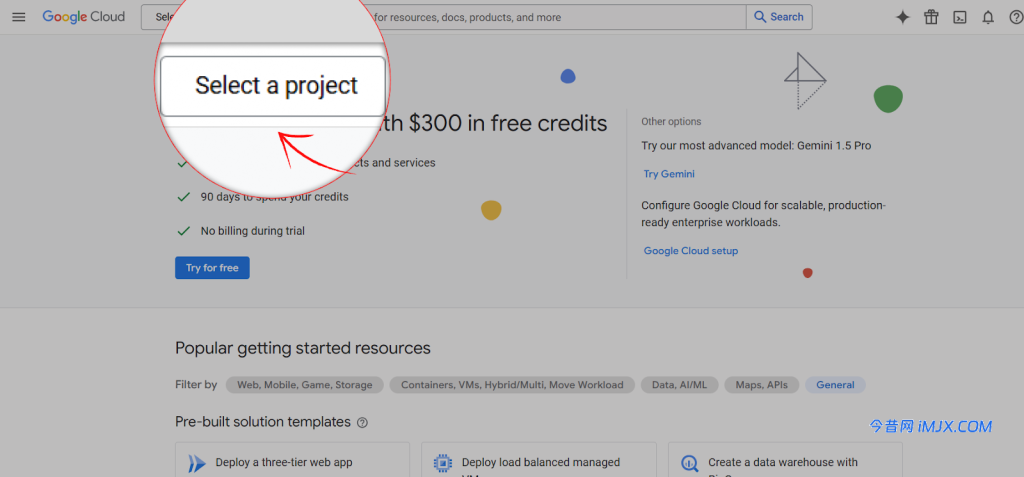Open the Google Cloud setup link
The width and height of the screenshot is (1024, 477).
pos(691,251)
